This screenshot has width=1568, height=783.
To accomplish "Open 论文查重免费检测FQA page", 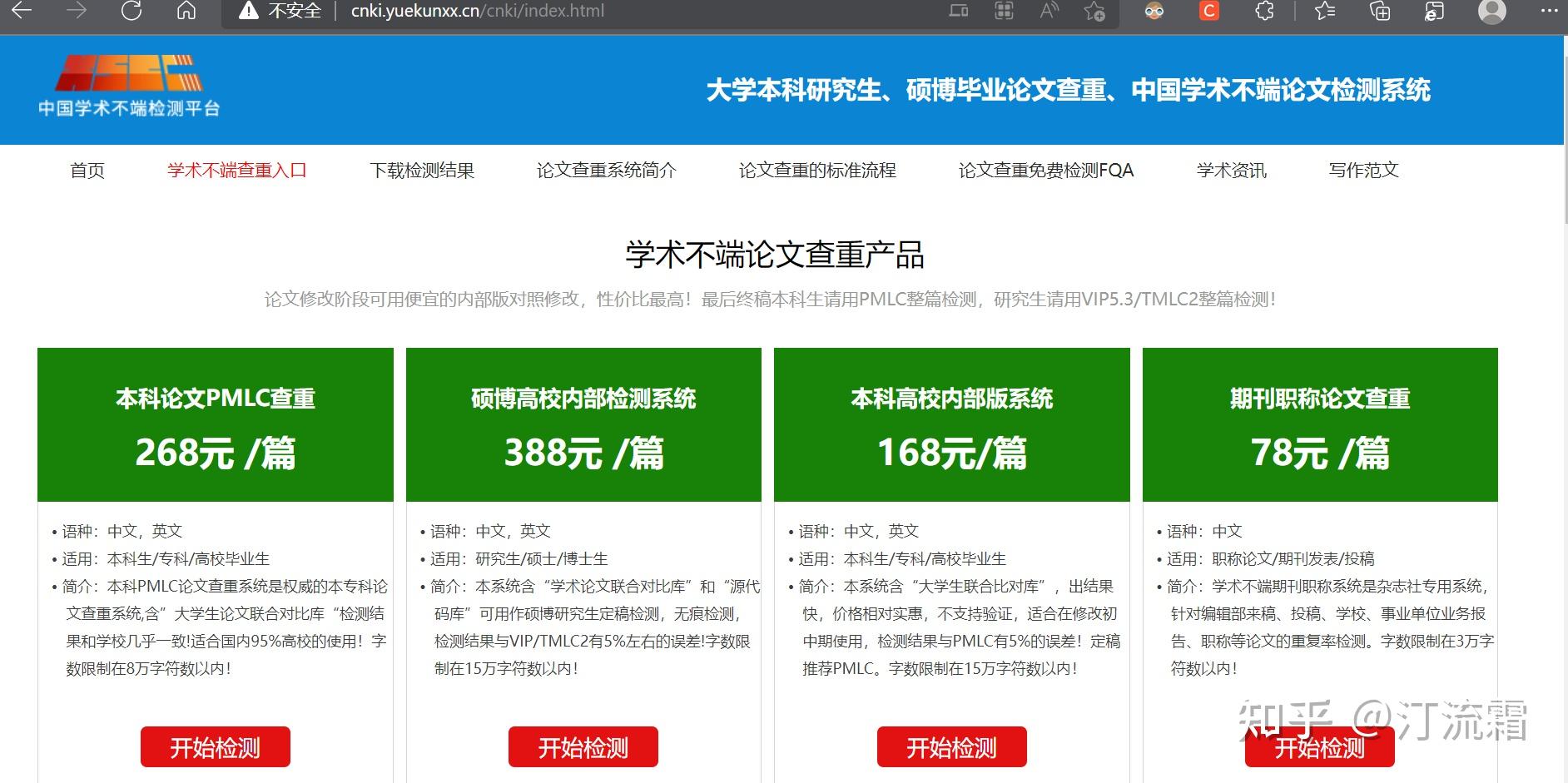I will 1046,170.
